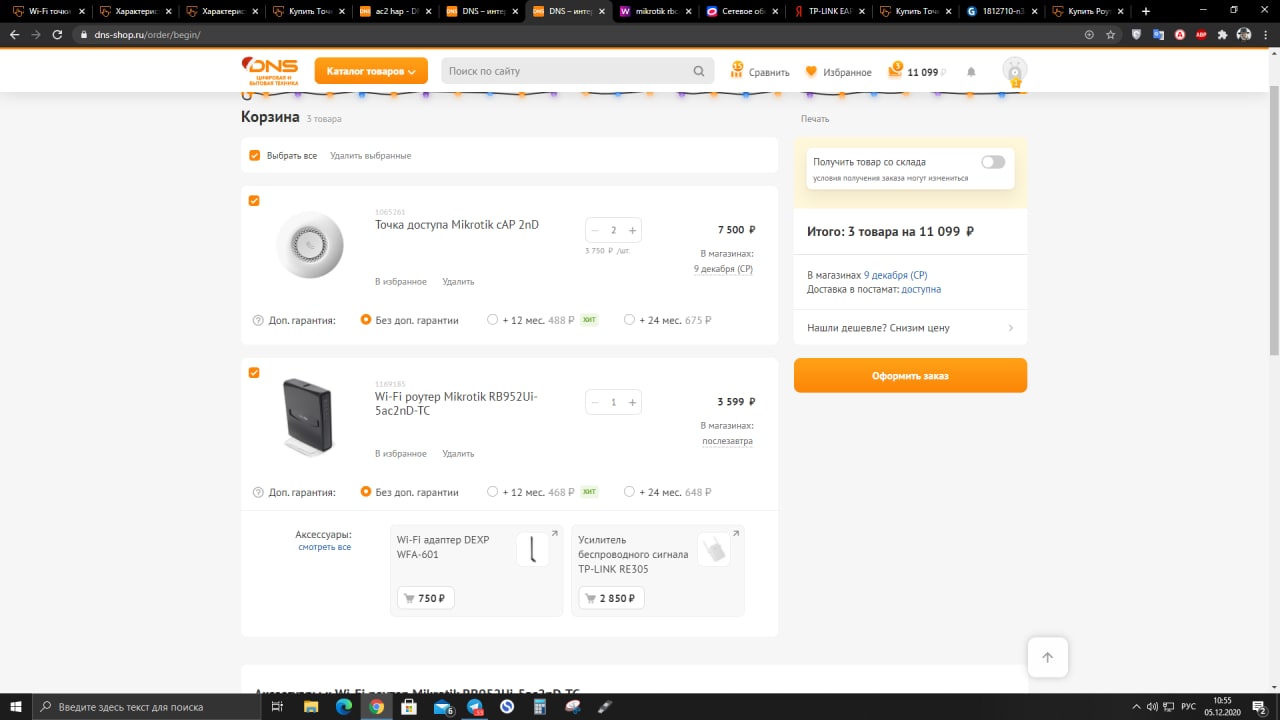Open Сравнить comparison list
The height and width of the screenshot is (720, 1280).
coord(760,71)
